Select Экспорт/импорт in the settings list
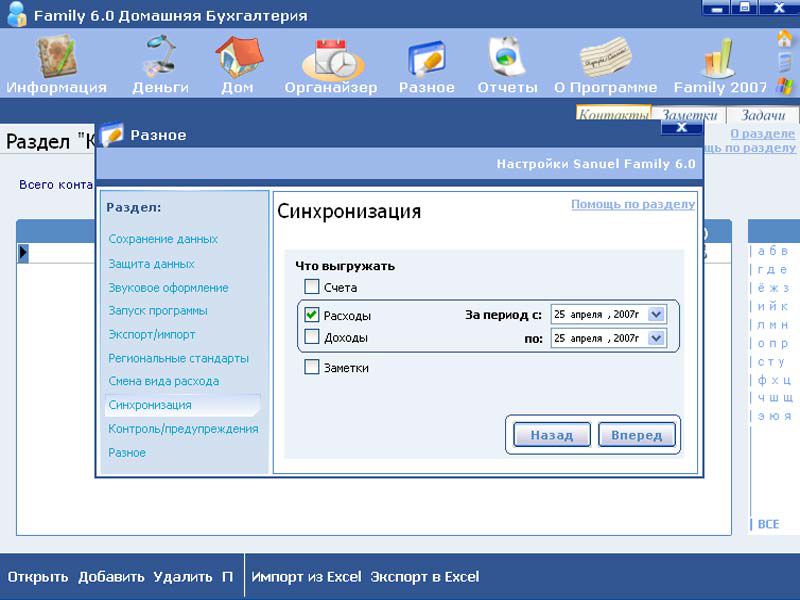Screen dimensions: 800x600 (x=152, y=334)
